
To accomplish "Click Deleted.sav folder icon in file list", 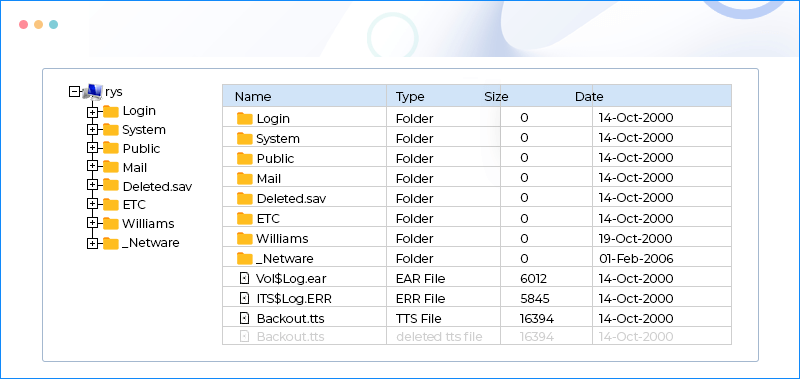I will 245,198.
